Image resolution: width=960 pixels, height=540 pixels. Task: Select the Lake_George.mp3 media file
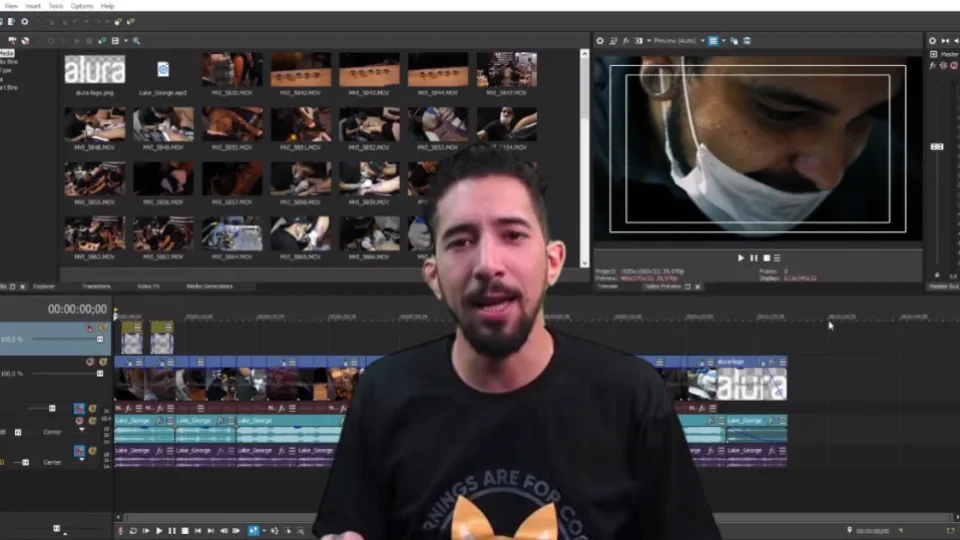tap(163, 70)
